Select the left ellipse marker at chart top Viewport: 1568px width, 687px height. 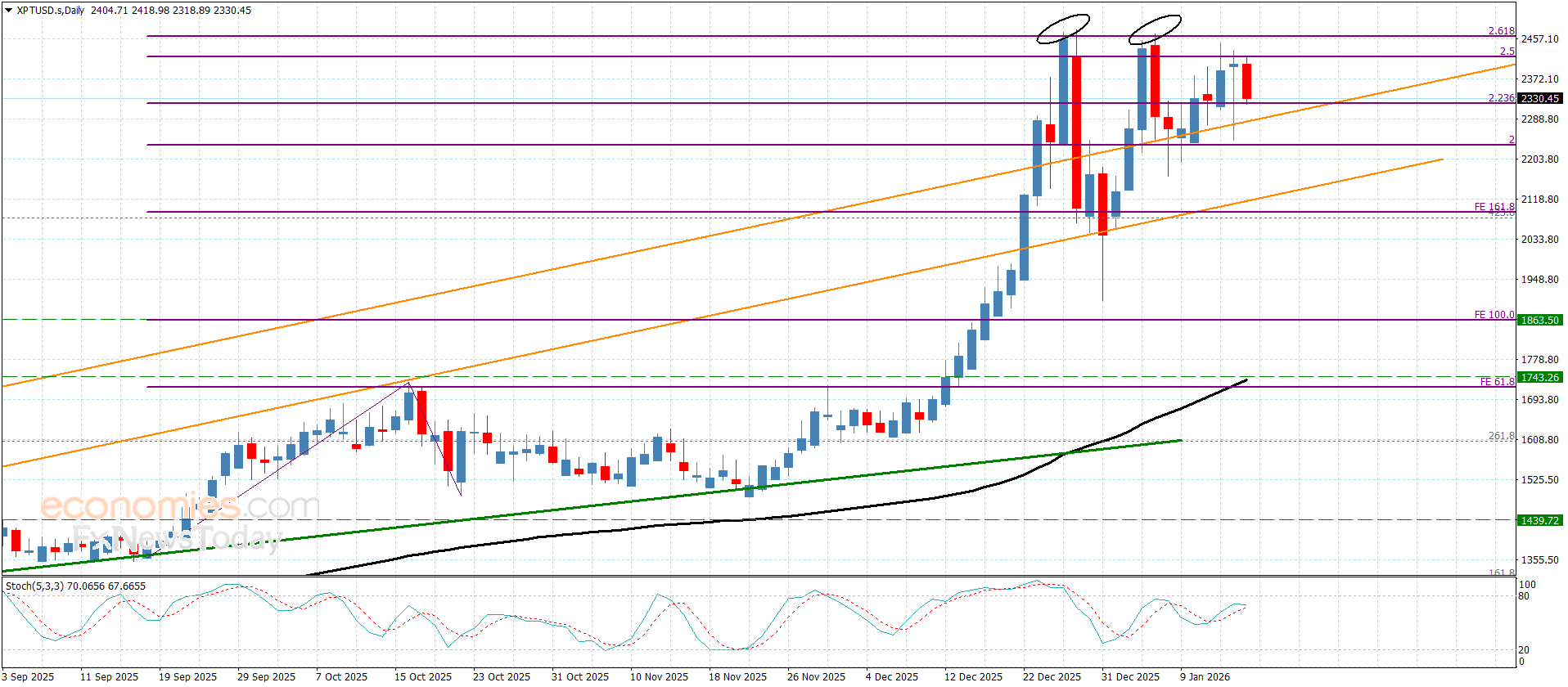1062,29
